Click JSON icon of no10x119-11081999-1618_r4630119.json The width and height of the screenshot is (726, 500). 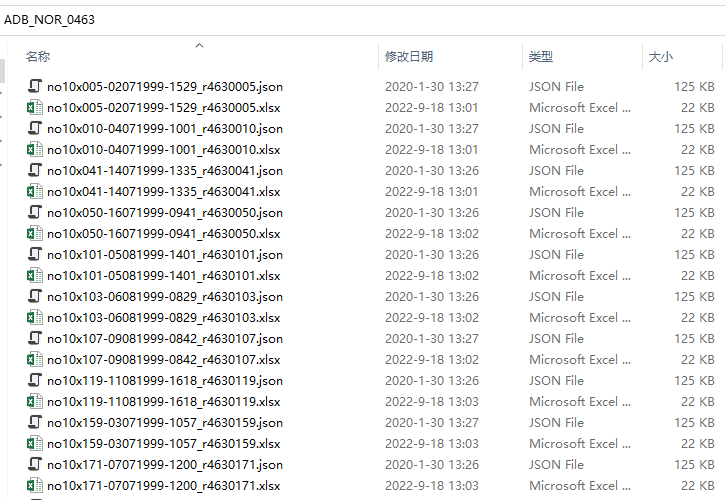point(35,381)
